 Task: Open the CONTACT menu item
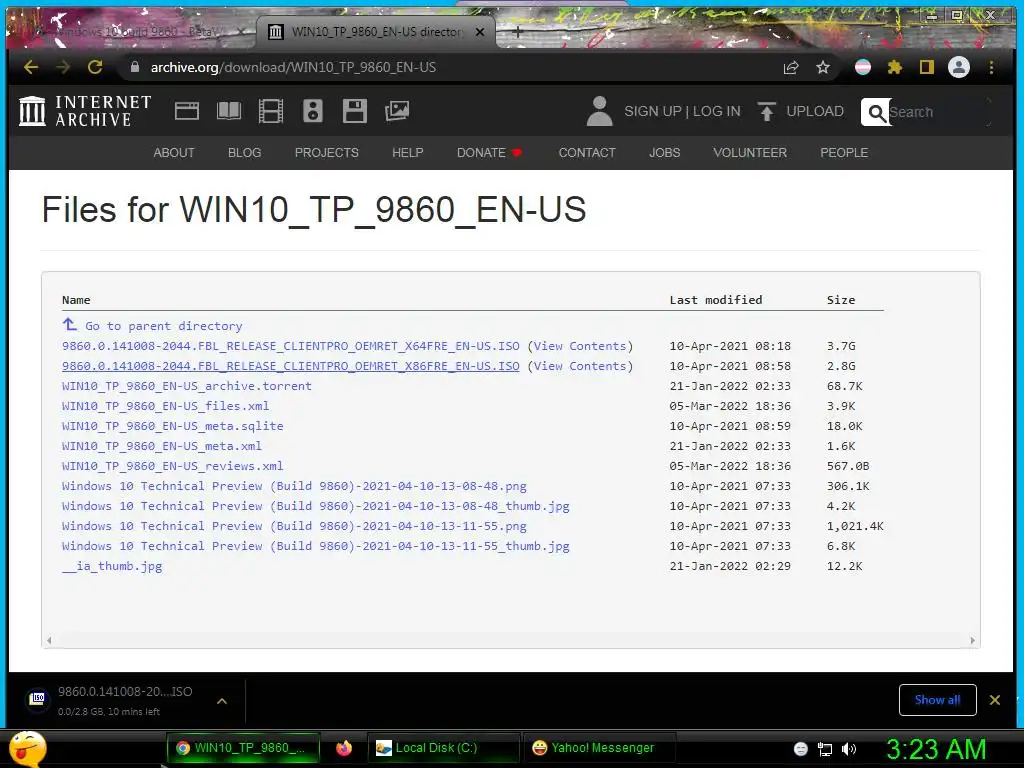(587, 153)
